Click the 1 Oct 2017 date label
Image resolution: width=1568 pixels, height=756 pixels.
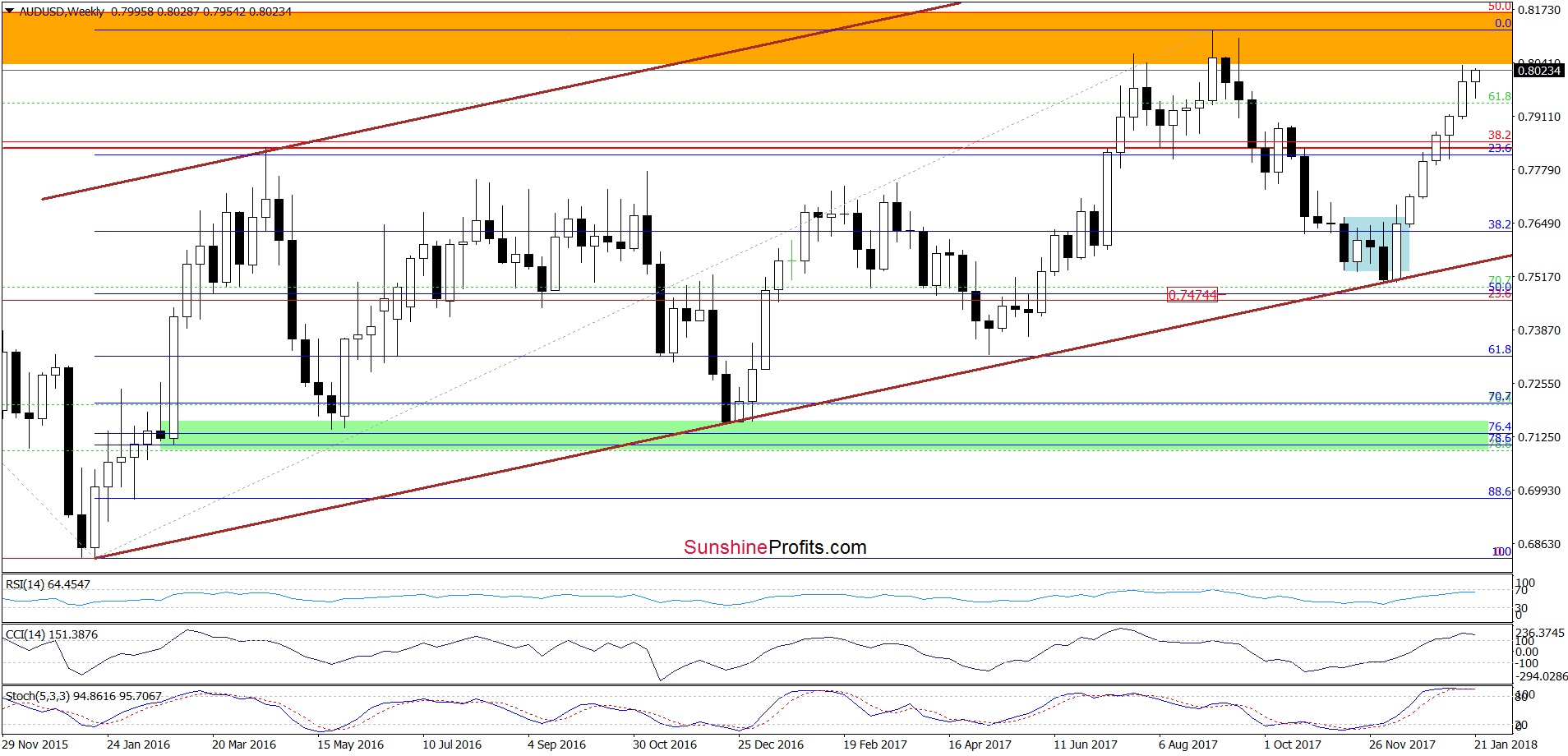click(1293, 744)
